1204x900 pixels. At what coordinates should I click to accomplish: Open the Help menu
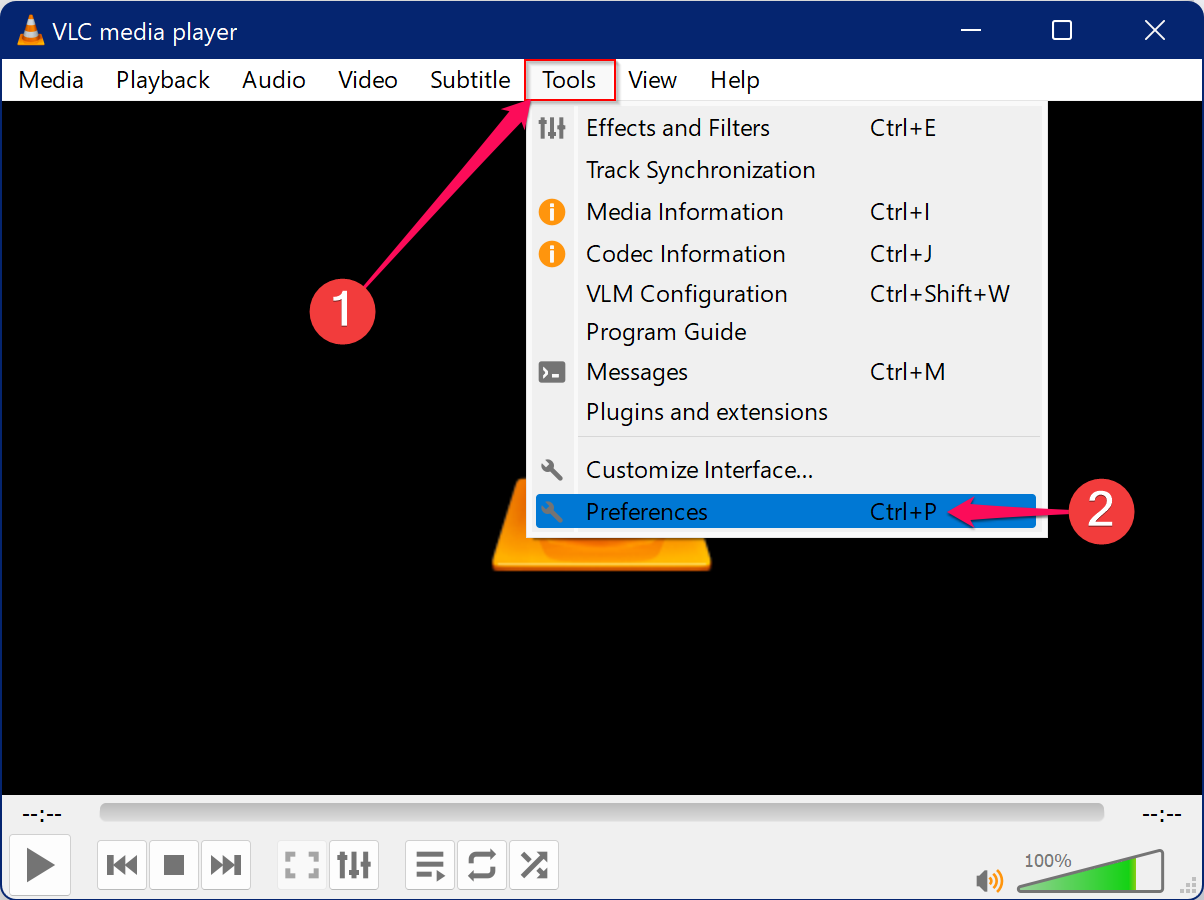(x=735, y=80)
